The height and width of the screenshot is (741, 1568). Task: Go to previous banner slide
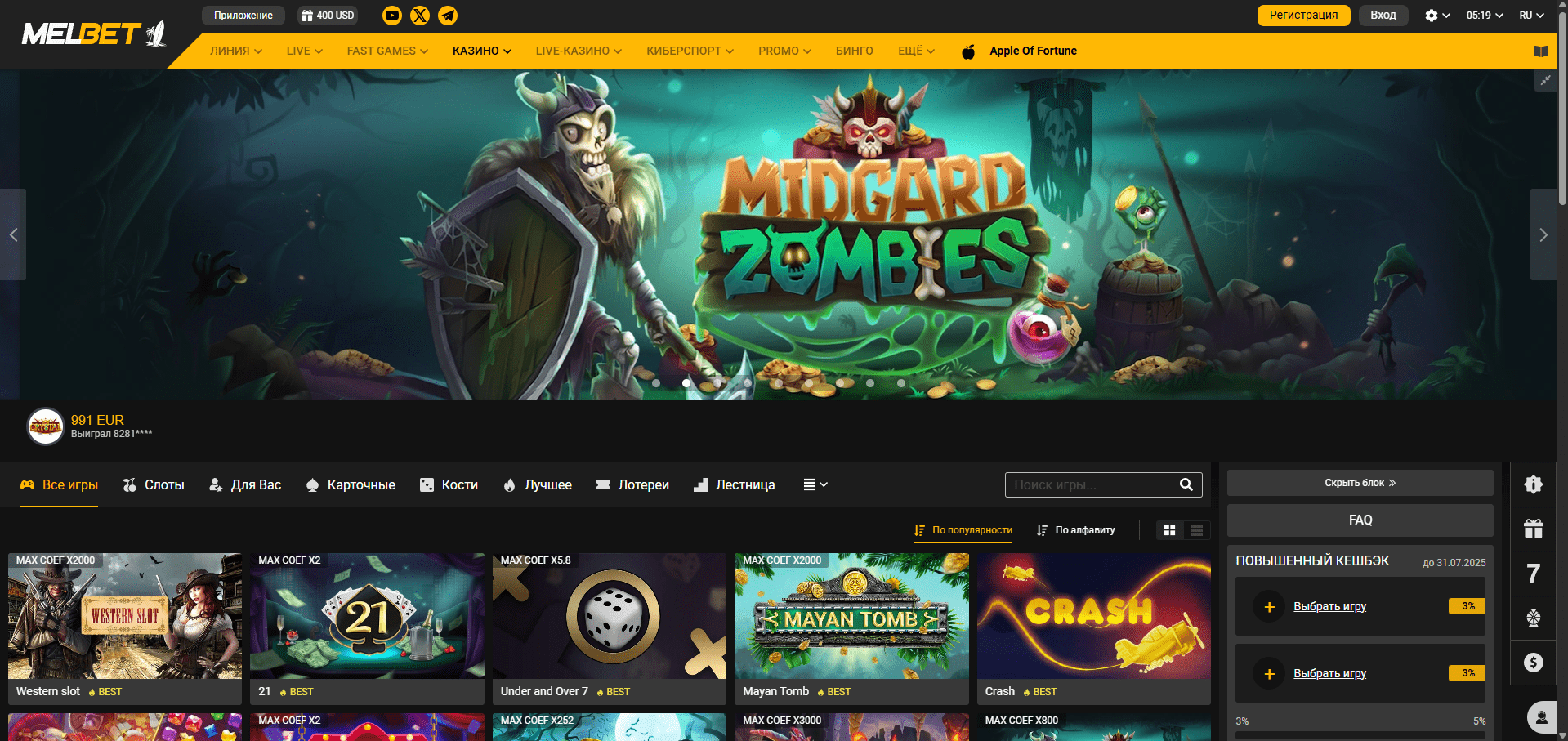(x=13, y=235)
